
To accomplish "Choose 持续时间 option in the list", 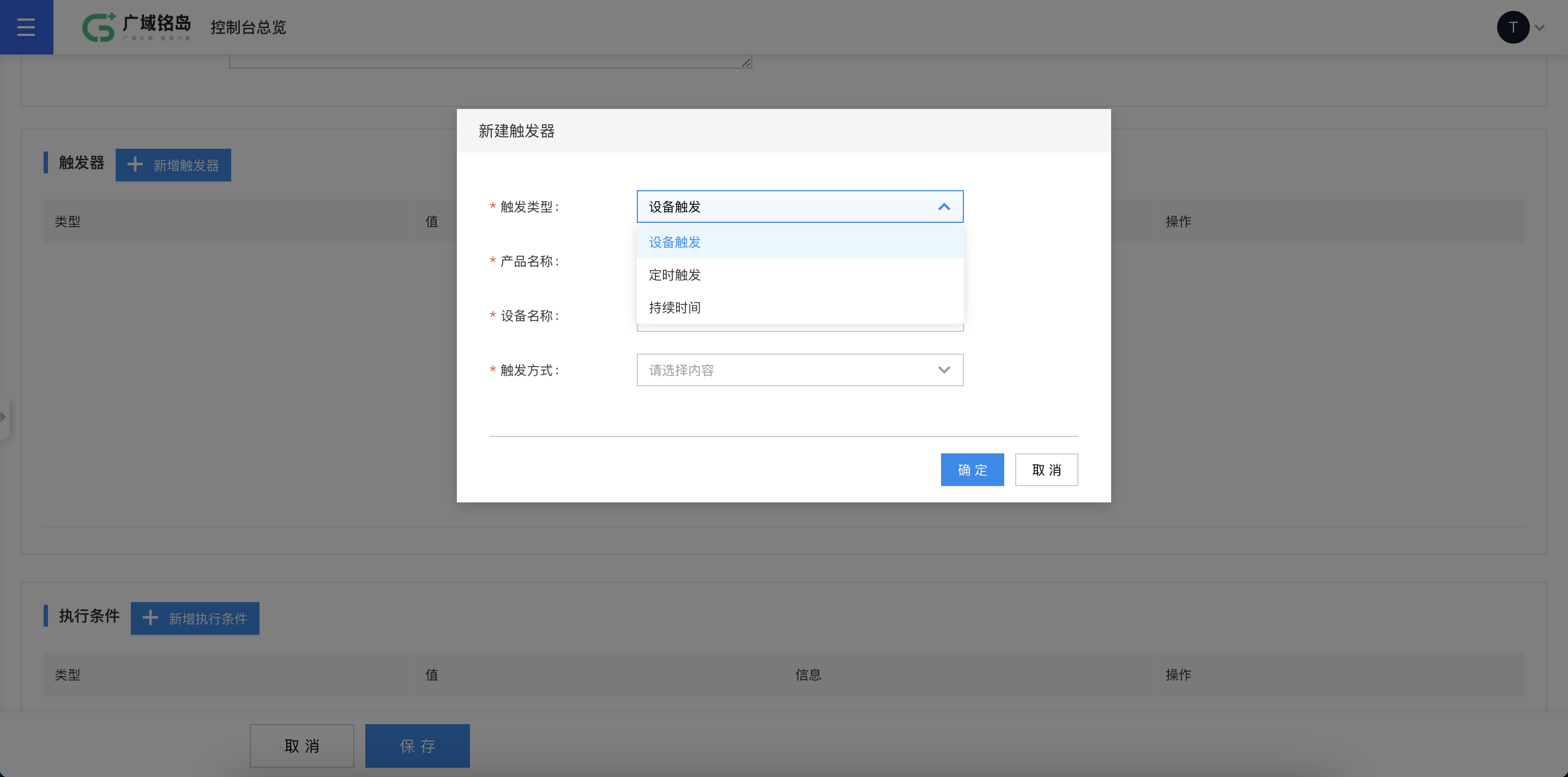I will (800, 308).
